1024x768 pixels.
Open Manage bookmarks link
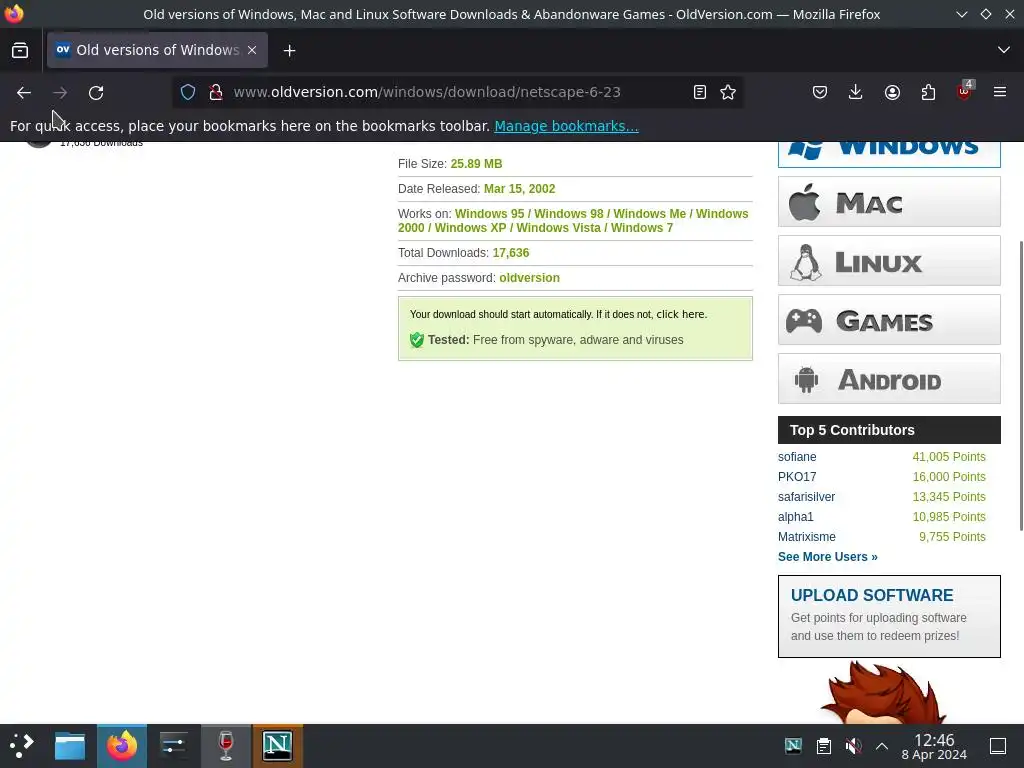[566, 126]
